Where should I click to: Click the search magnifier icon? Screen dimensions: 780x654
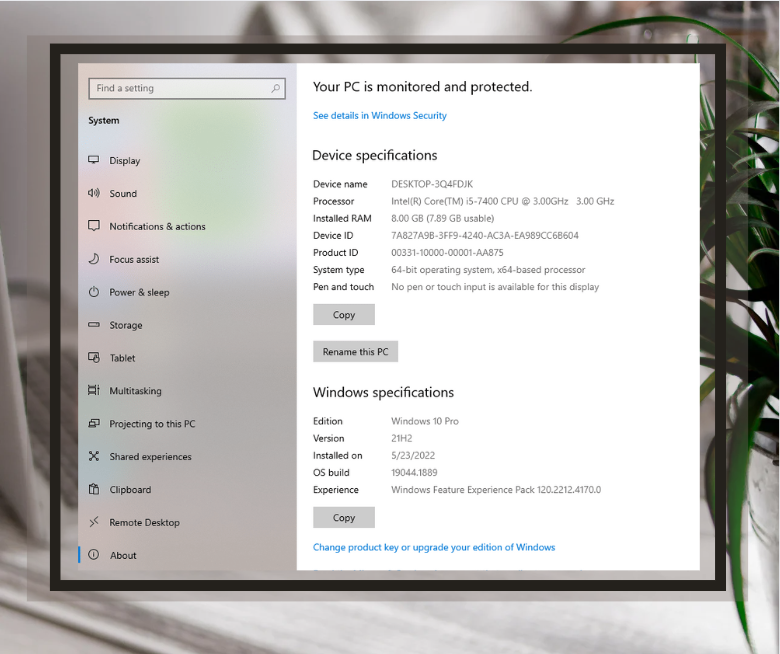[x=275, y=89]
